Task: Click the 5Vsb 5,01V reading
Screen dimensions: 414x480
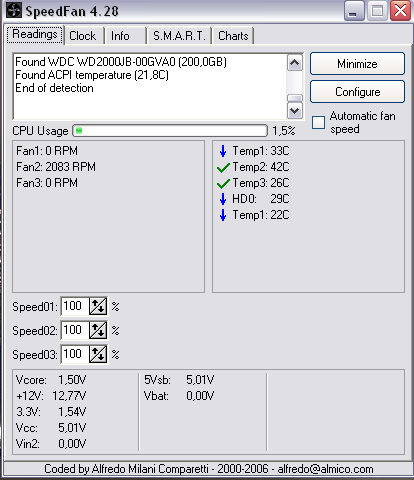Action: pyautogui.click(x=179, y=380)
